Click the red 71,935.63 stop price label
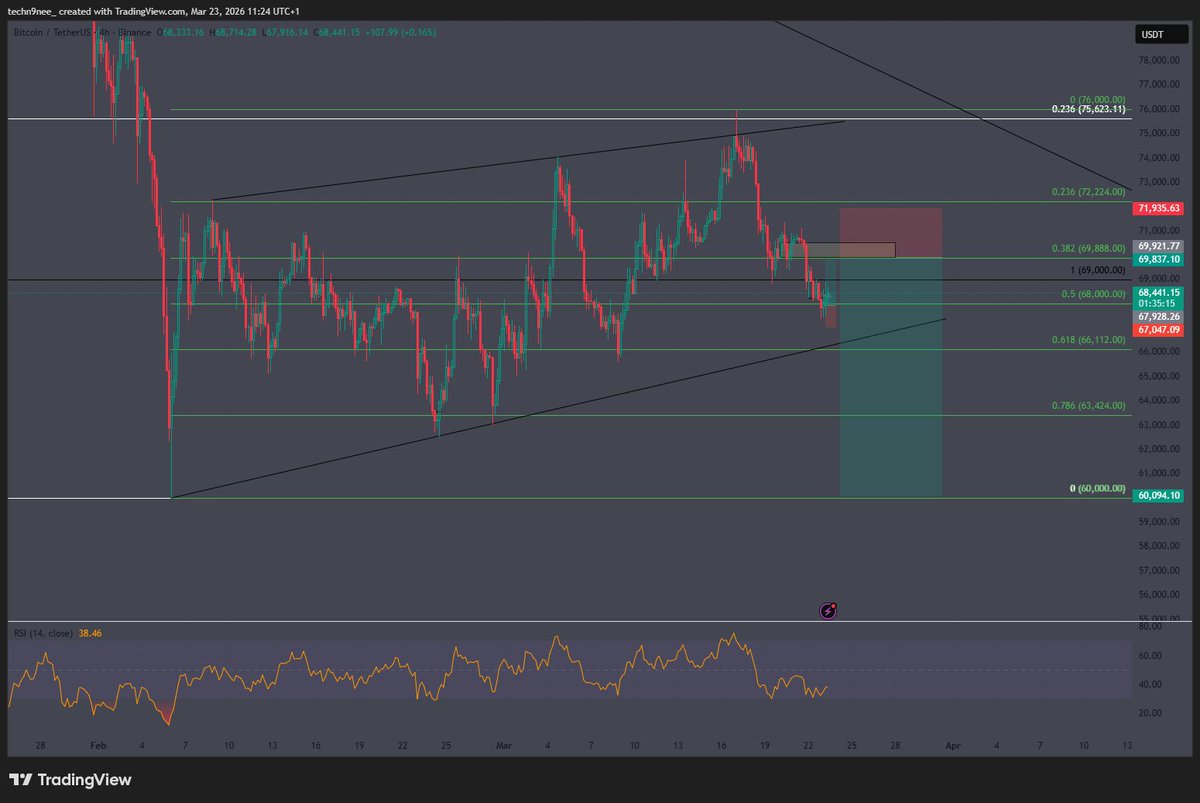 pos(1159,208)
